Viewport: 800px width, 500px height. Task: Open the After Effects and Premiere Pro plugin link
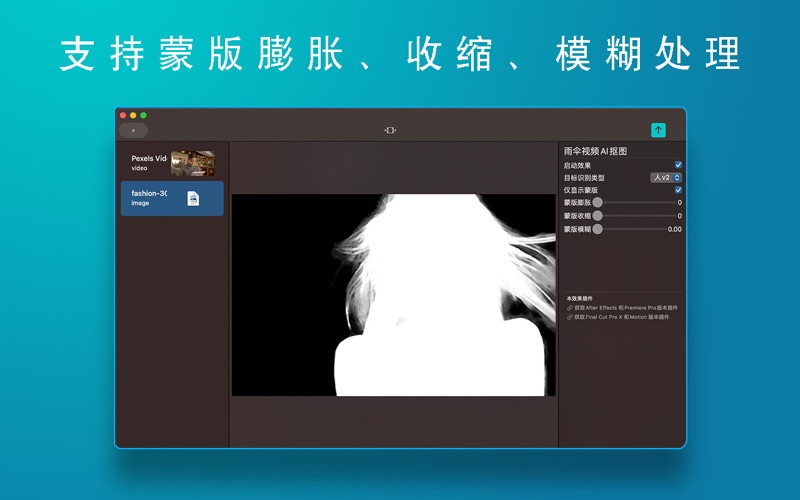click(626, 308)
